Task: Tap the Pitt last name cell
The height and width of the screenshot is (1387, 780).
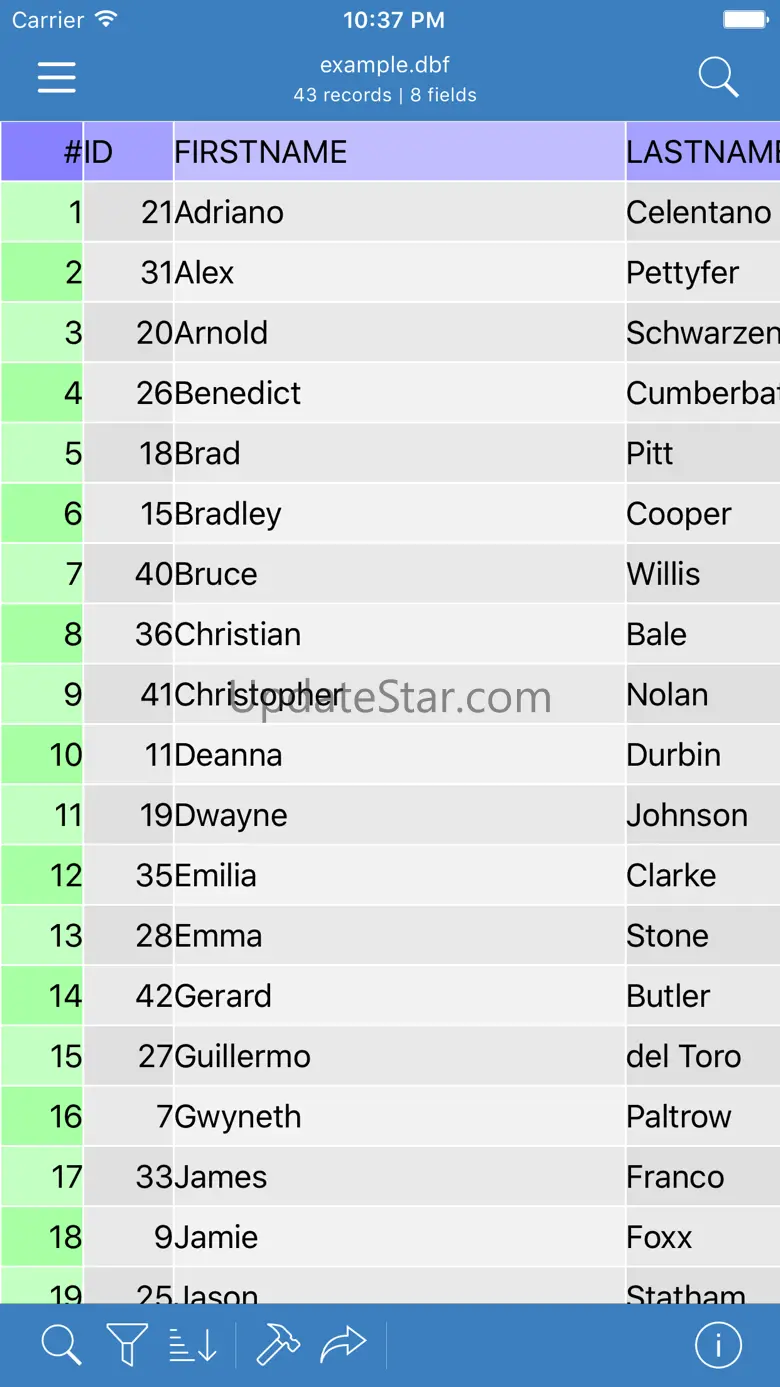Action: point(703,453)
